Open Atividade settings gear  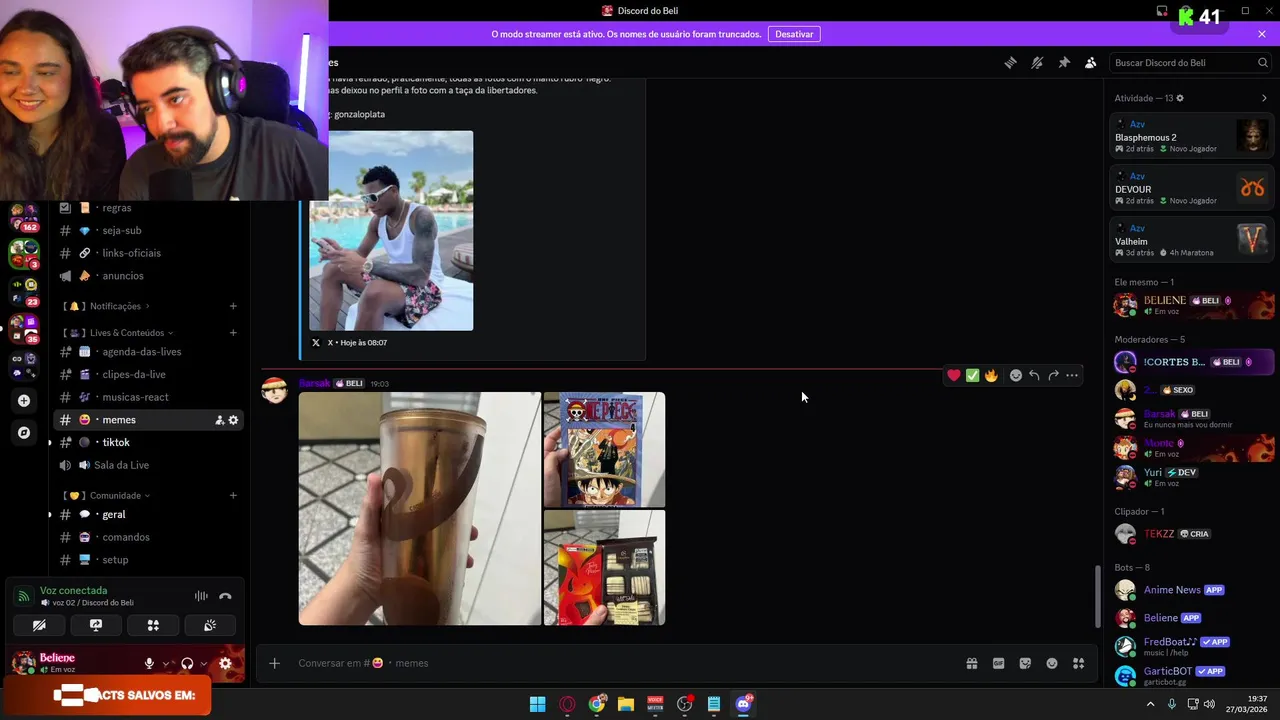[x=1180, y=98]
